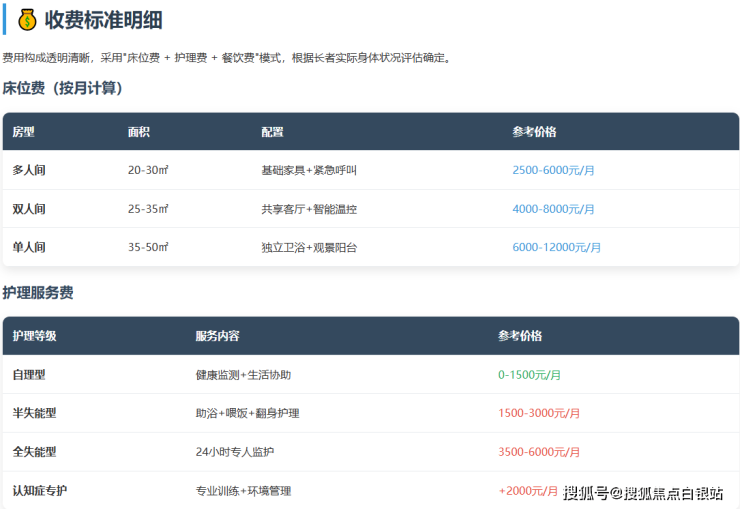Click the 4000-8000元/月 price
Image resolution: width=740 pixels, height=509 pixels.
(553, 209)
